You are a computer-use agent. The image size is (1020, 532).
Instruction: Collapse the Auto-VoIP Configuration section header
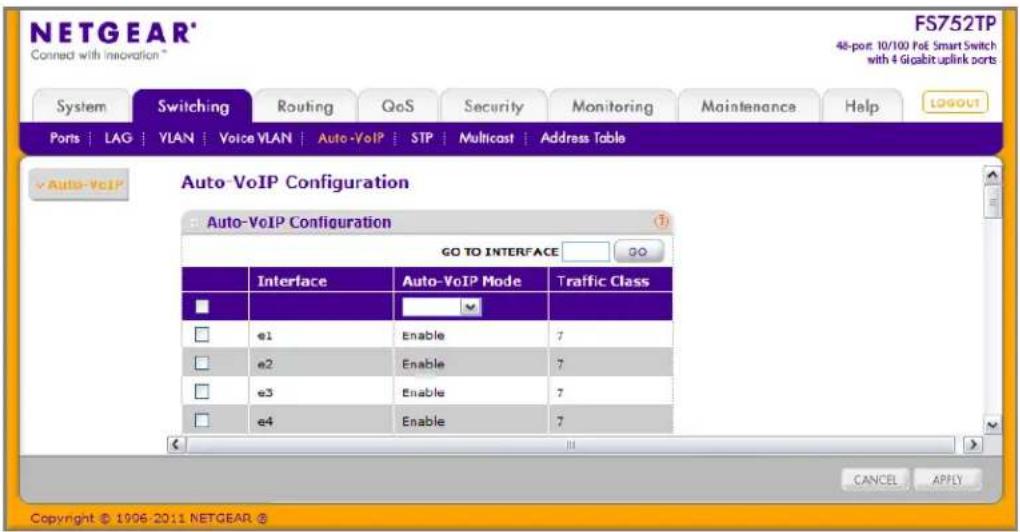193,222
